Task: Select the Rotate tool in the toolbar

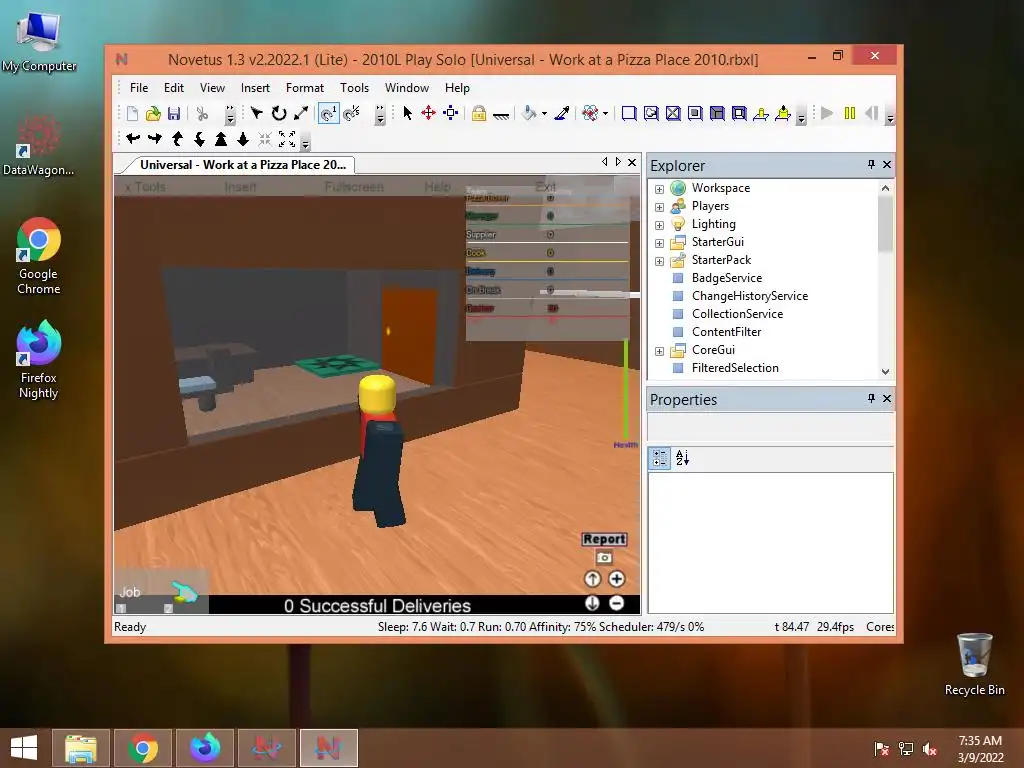Action: 279,114
